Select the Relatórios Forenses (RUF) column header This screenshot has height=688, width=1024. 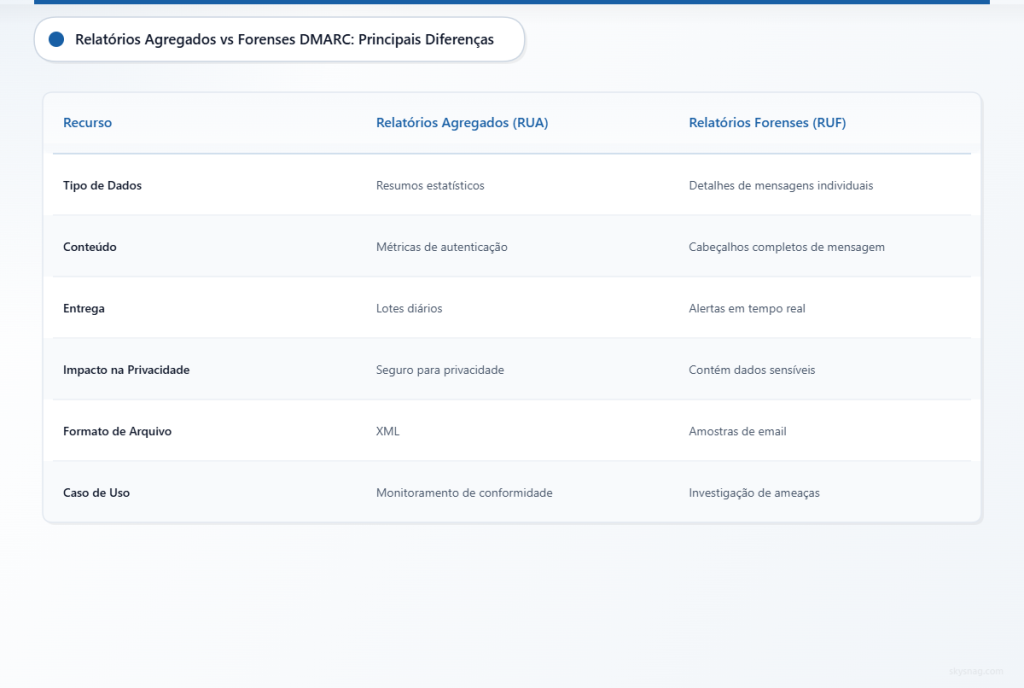coord(768,122)
